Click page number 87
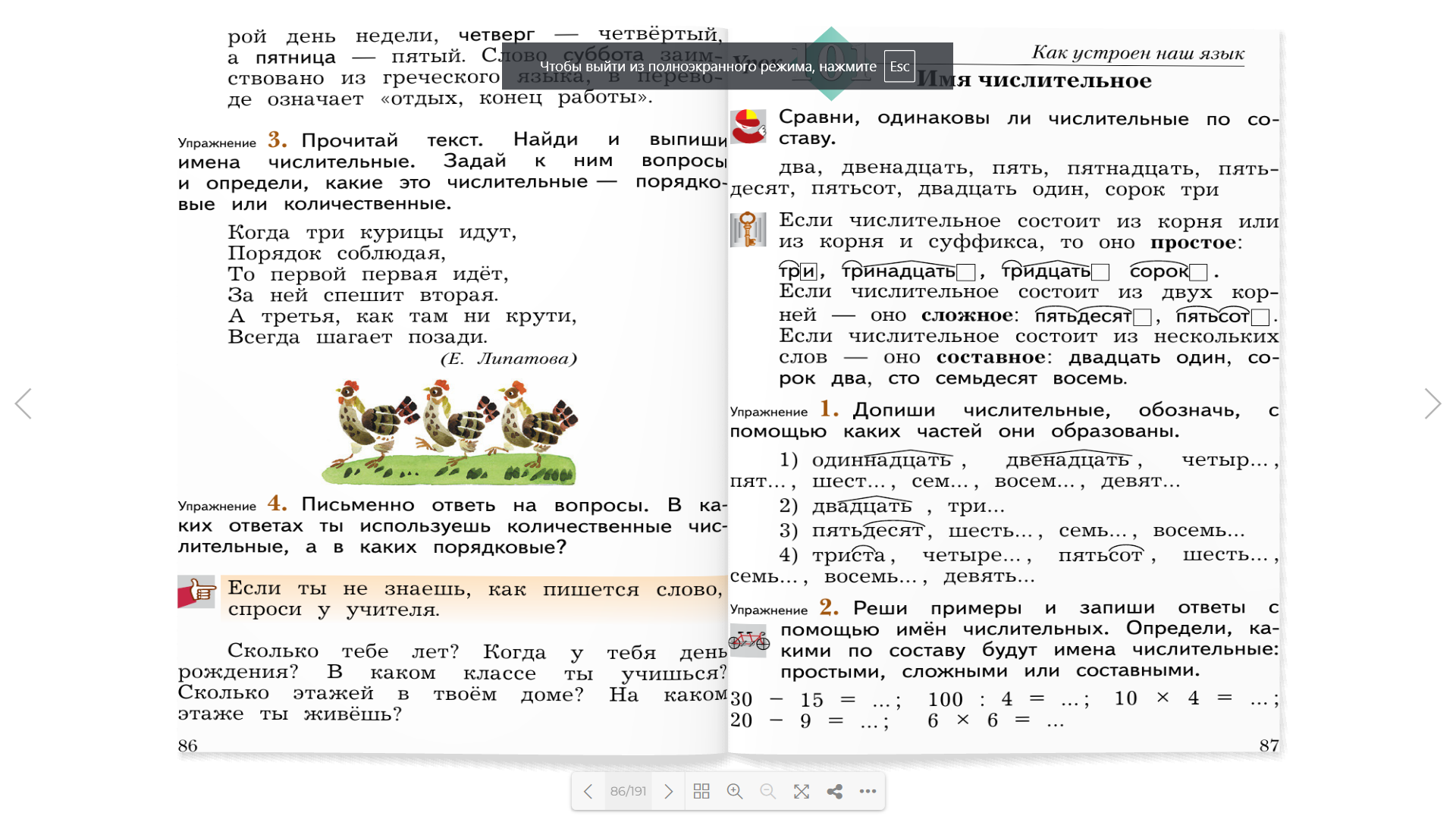 coord(1269,746)
